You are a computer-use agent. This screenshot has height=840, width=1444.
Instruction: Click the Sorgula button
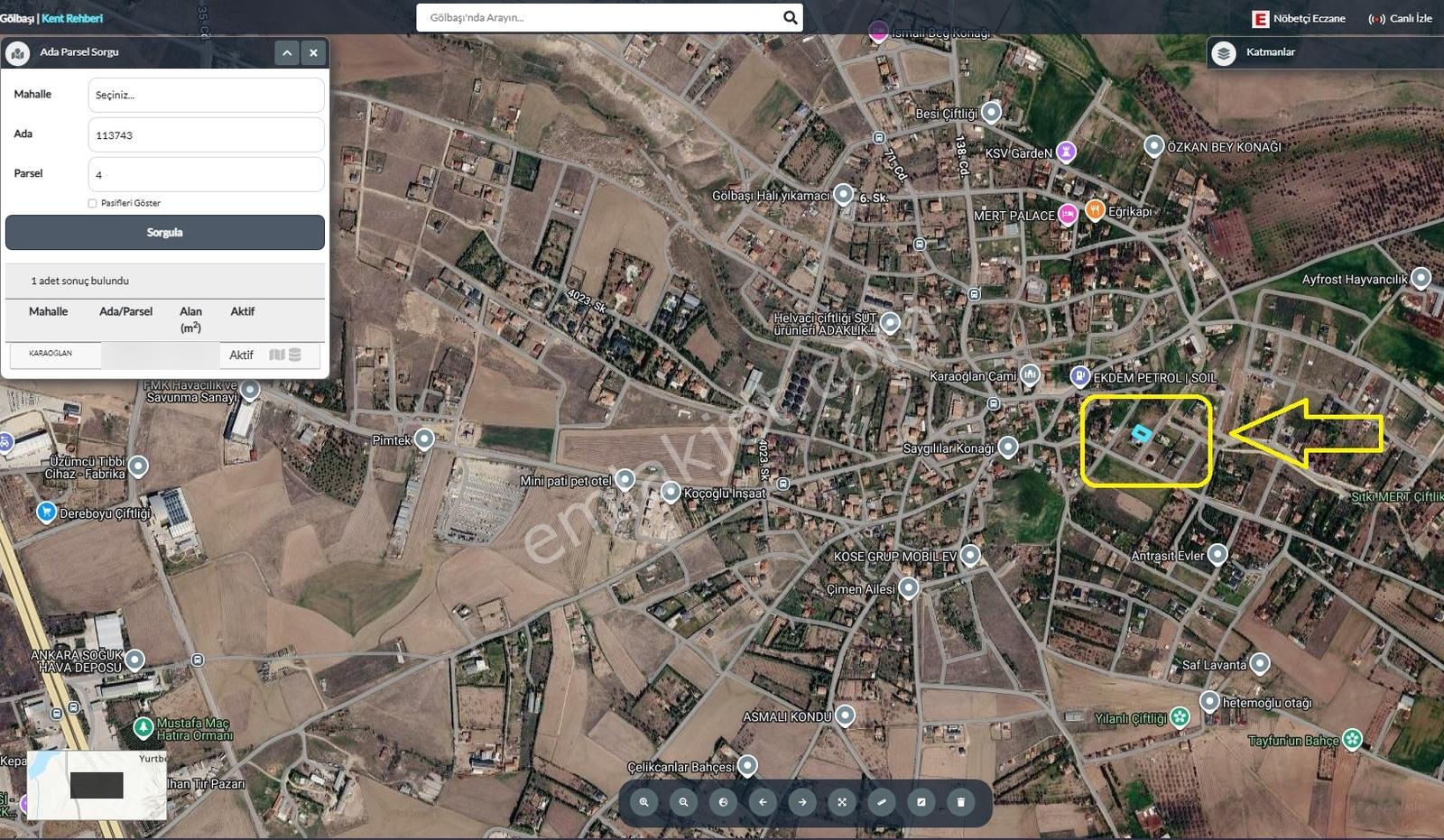pos(165,232)
